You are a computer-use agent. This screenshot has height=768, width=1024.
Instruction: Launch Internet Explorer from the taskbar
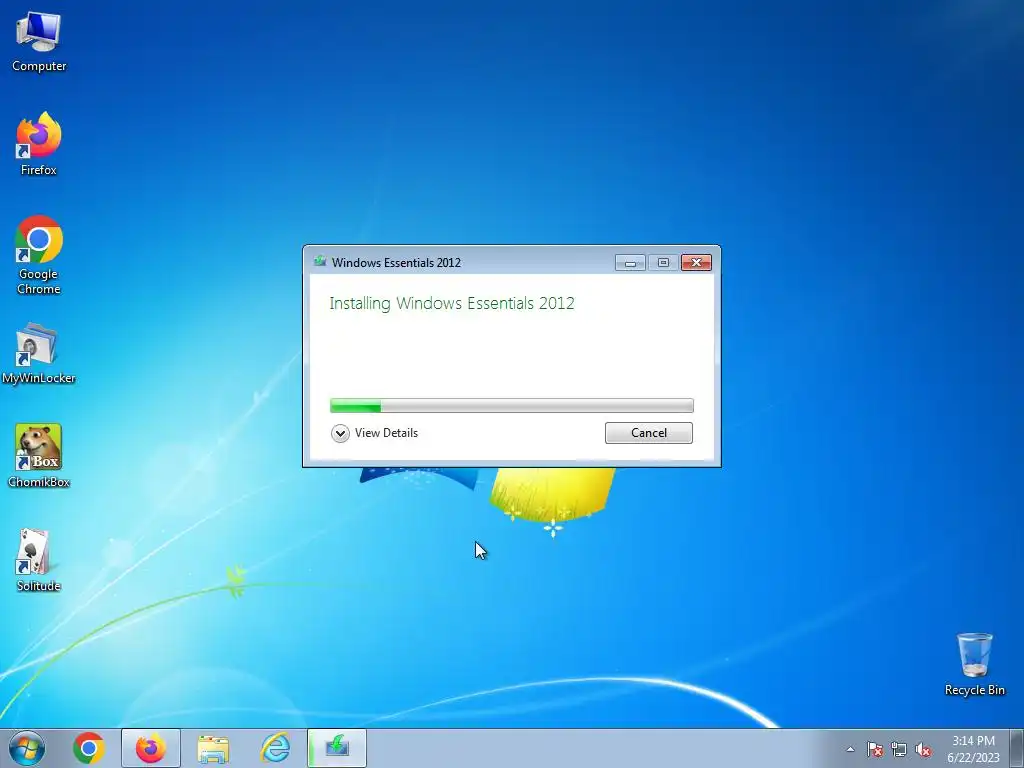(275, 748)
